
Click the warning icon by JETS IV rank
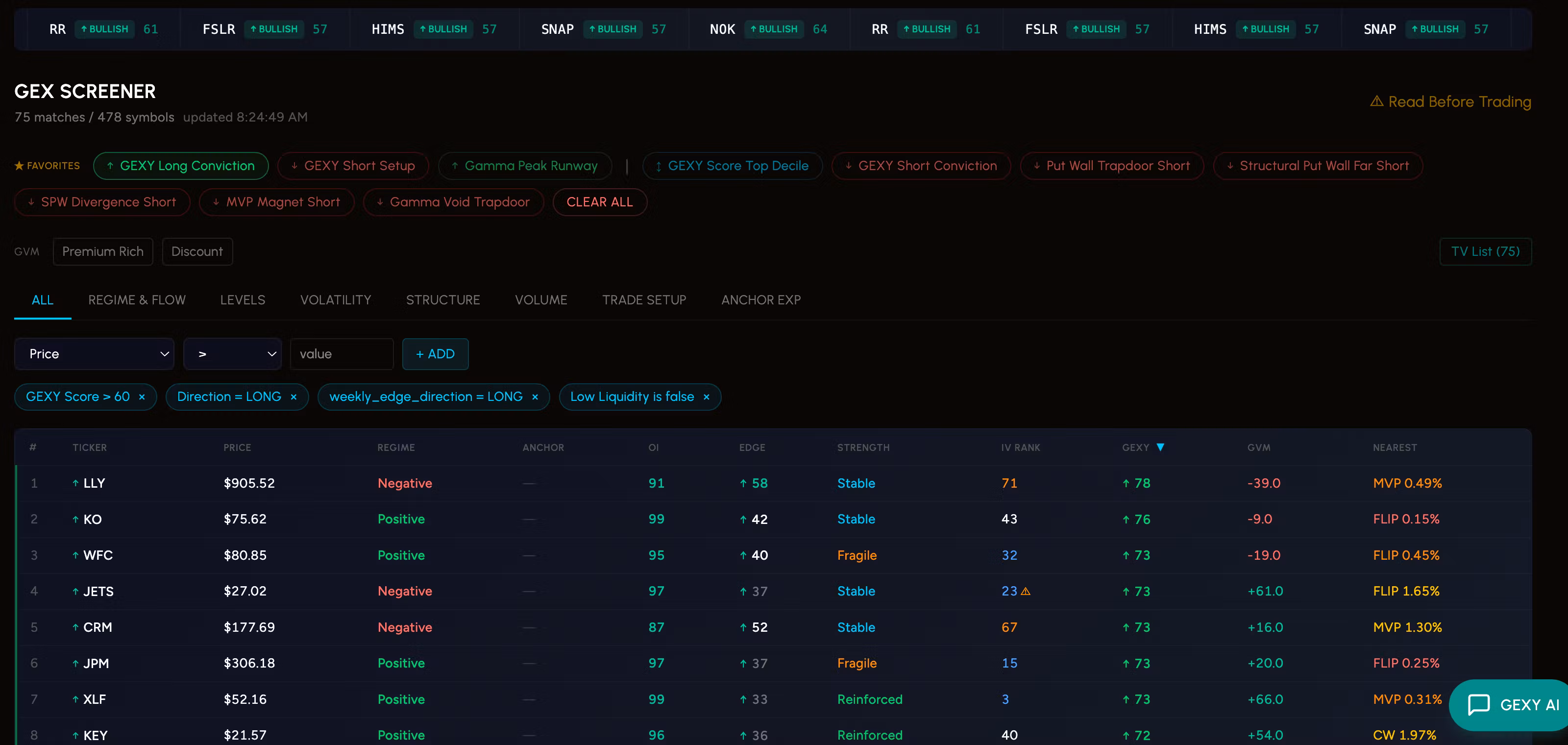pyautogui.click(x=1026, y=591)
